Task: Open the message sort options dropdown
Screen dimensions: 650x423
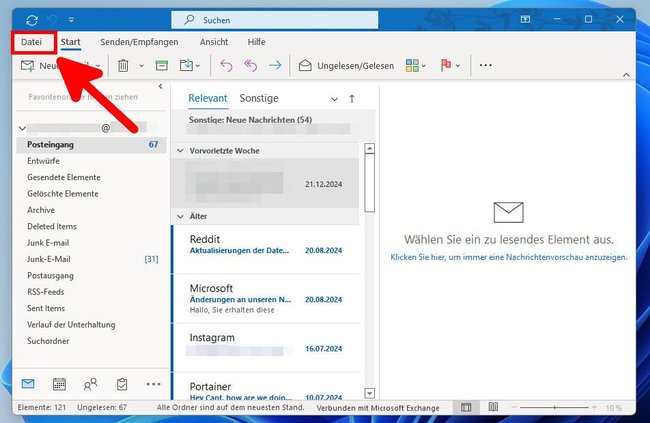Action: pos(334,99)
